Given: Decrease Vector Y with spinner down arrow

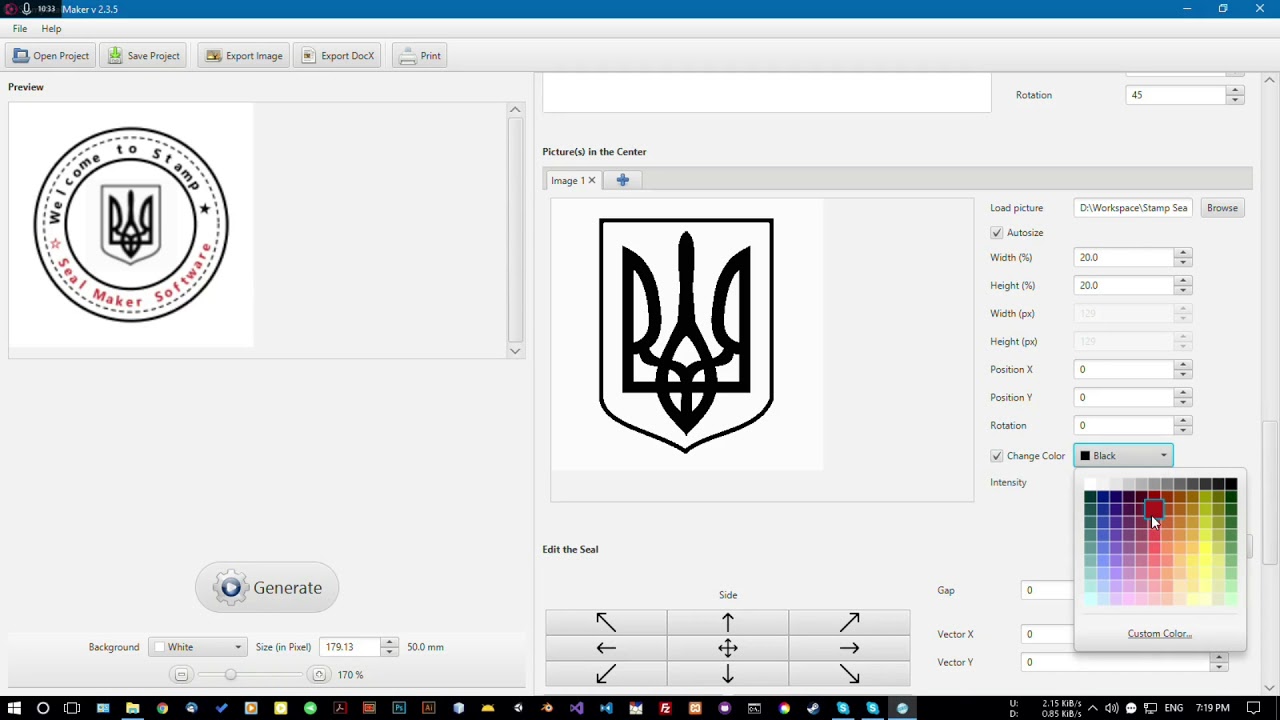Looking at the screenshot, I should pos(1218,667).
